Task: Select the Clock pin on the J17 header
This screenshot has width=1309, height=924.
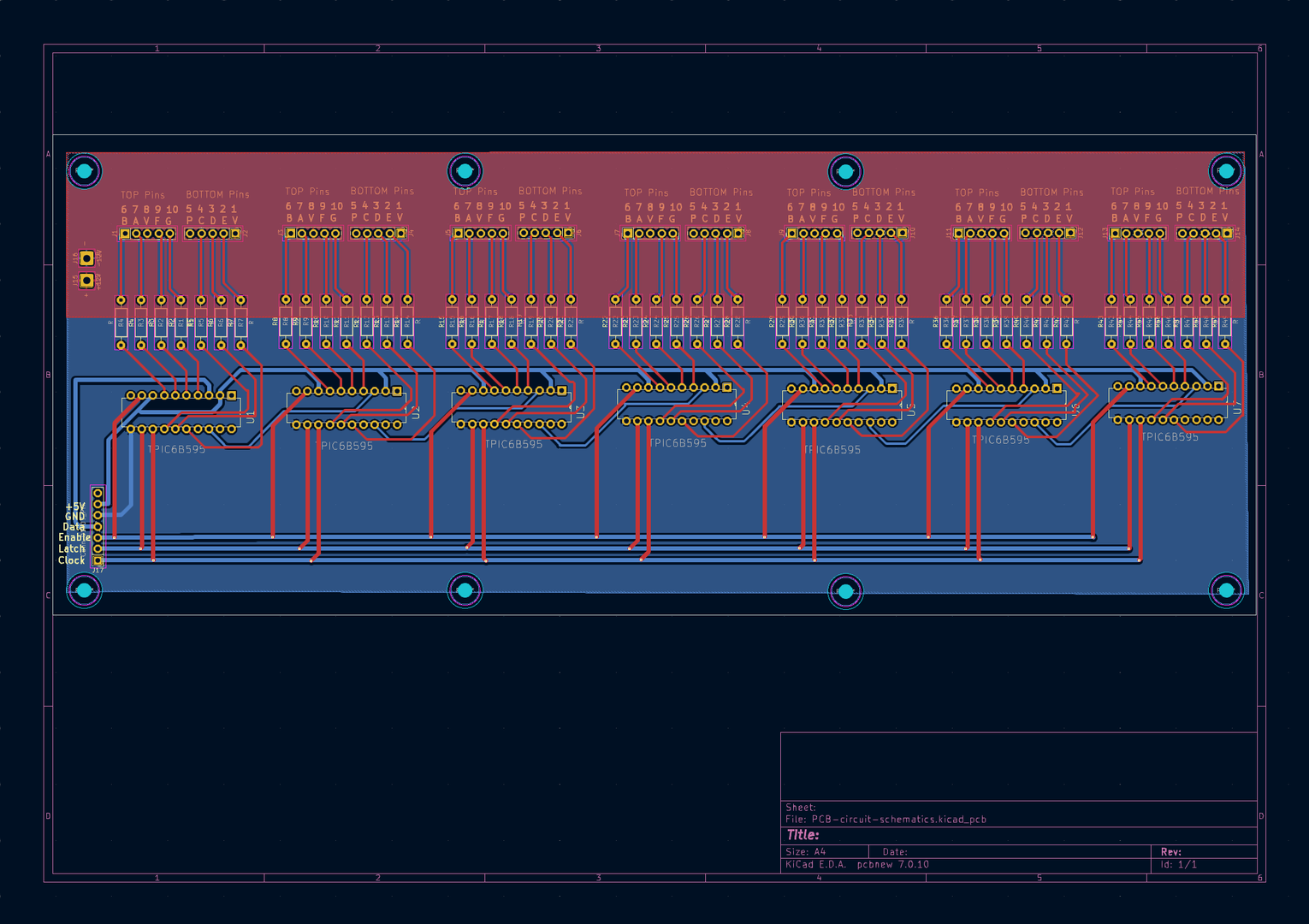Action: tap(98, 560)
